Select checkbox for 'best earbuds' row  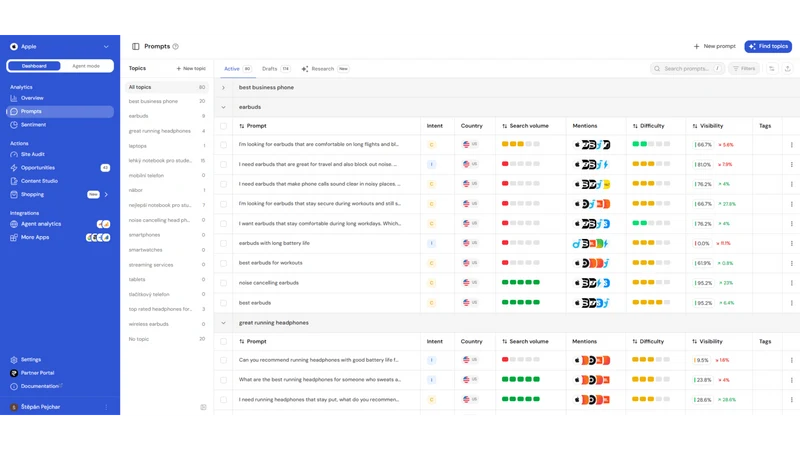pos(223,303)
